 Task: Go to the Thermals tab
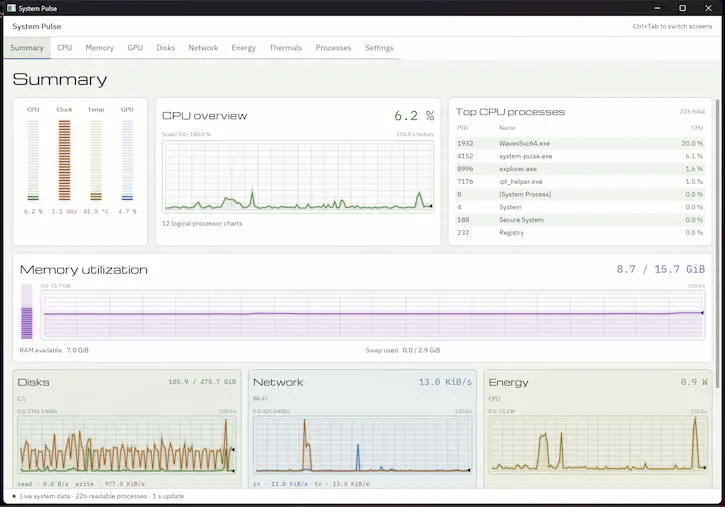pyautogui.click(x=285, y=48)
